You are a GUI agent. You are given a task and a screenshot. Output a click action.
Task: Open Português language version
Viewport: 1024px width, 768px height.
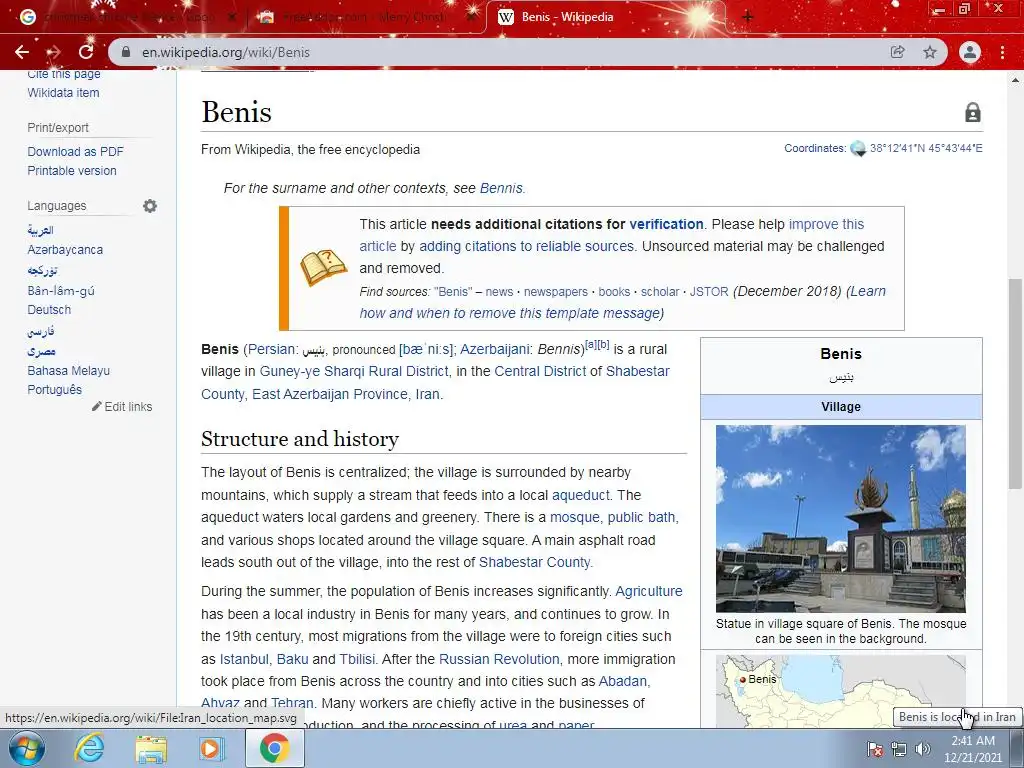(x=54, y=389)
